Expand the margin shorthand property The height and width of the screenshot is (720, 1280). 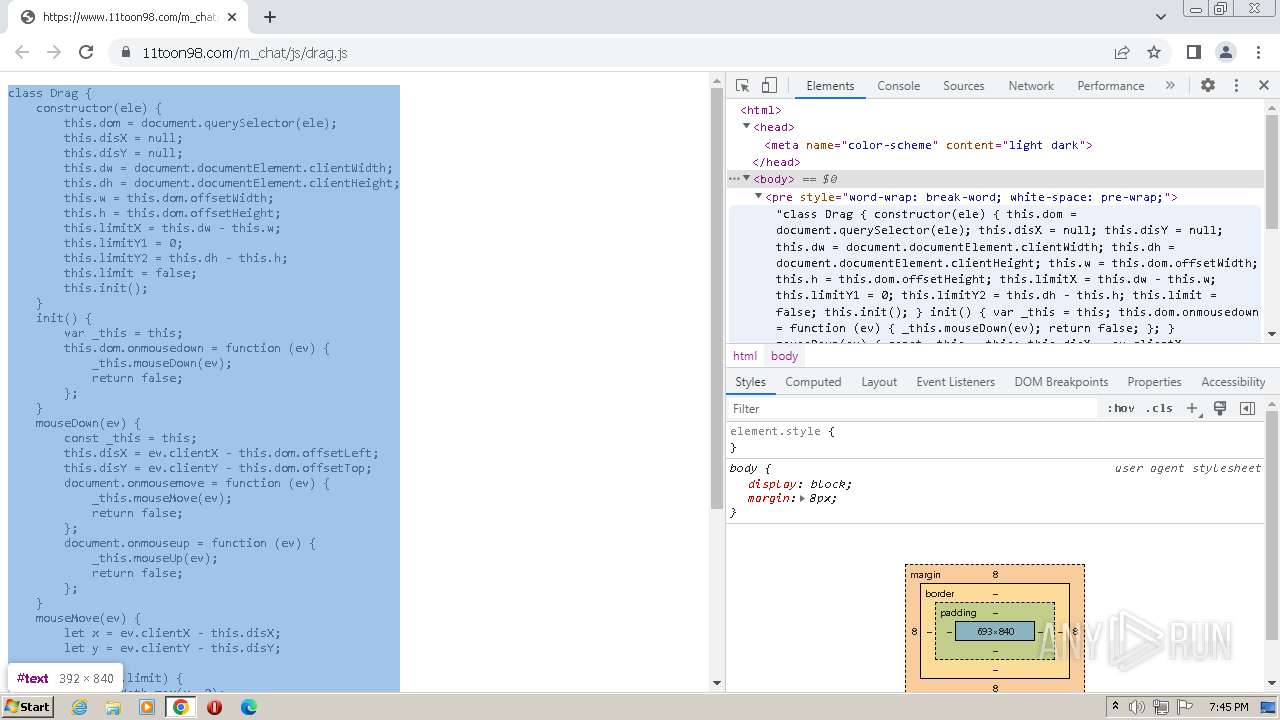(x=802, y=498)
